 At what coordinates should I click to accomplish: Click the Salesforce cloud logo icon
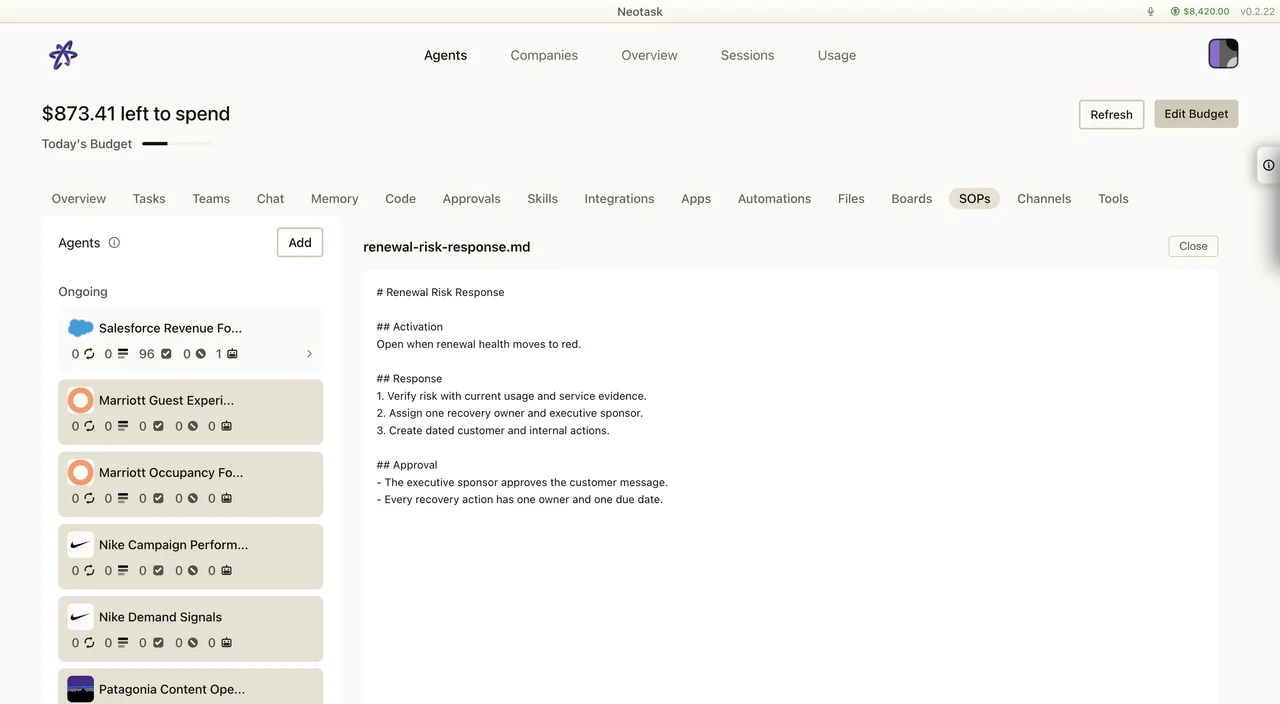click(x=81, y=328)
